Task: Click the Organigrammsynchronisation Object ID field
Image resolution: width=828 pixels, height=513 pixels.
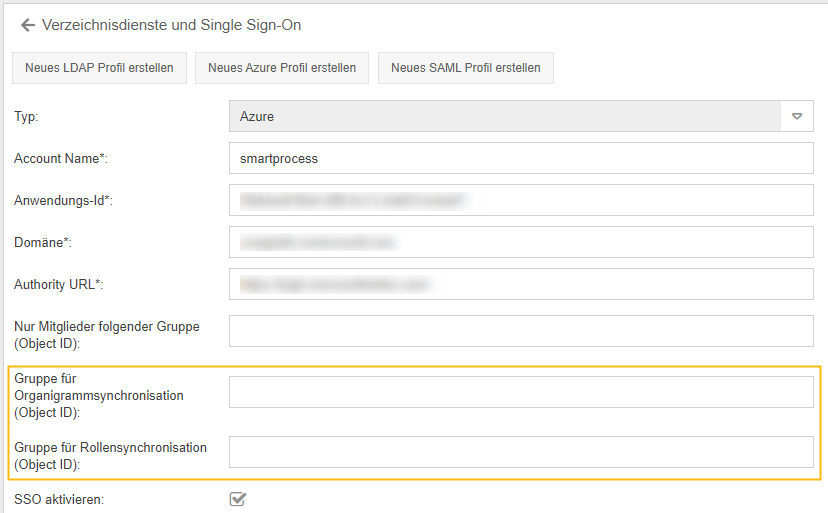Action: [x=521, y=393]
